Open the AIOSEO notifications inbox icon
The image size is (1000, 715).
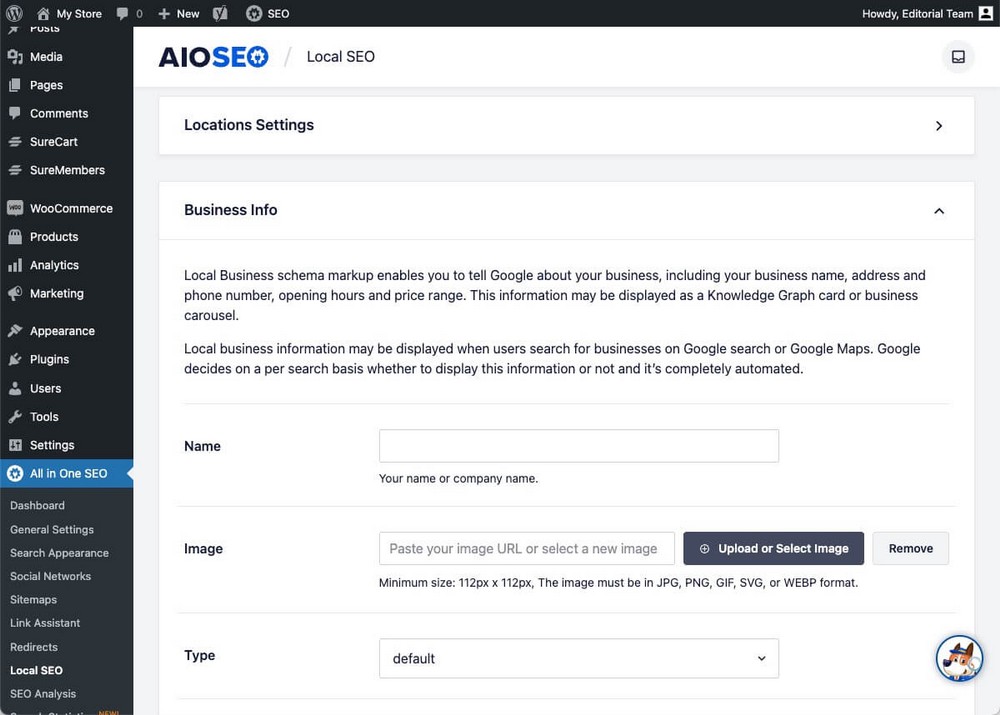click(x=958, y=57)
